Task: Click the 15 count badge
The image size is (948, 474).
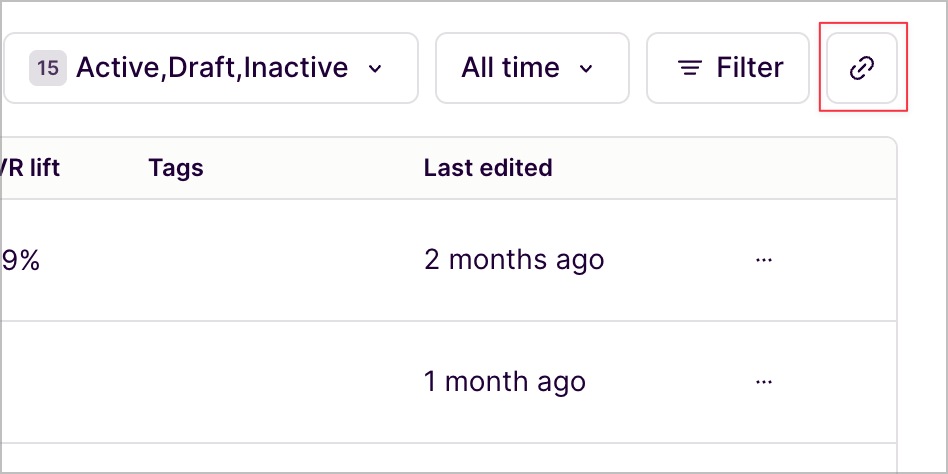Action: click(48, 68)
